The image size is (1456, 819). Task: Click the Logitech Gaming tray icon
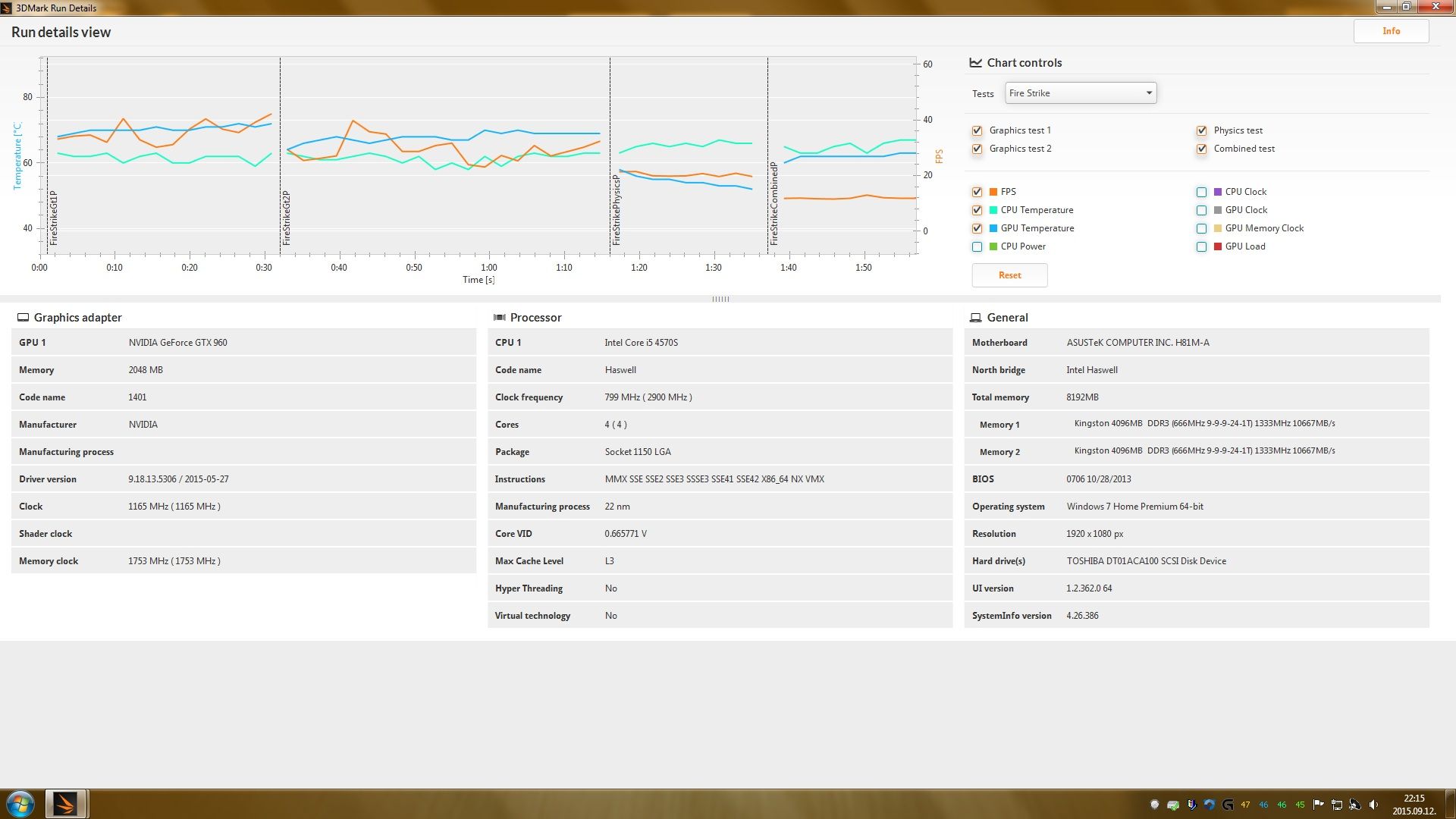click(1228, 805)
